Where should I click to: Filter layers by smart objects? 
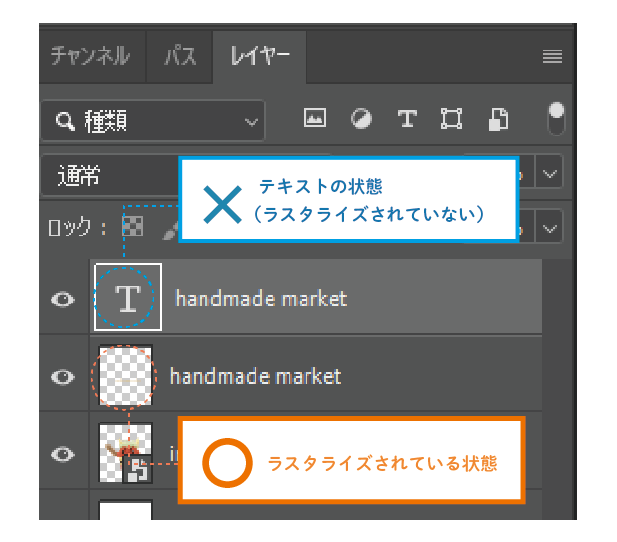[498, 119]
